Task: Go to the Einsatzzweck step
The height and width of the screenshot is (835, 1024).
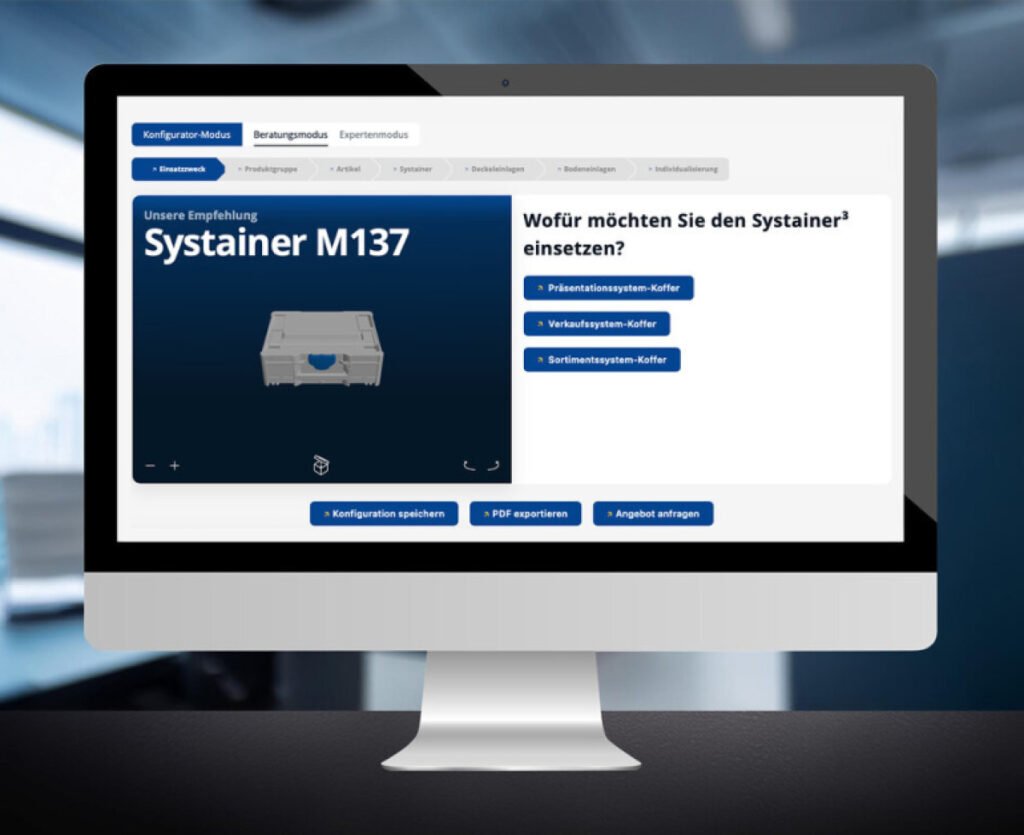Action: click(x=178, y=169)
